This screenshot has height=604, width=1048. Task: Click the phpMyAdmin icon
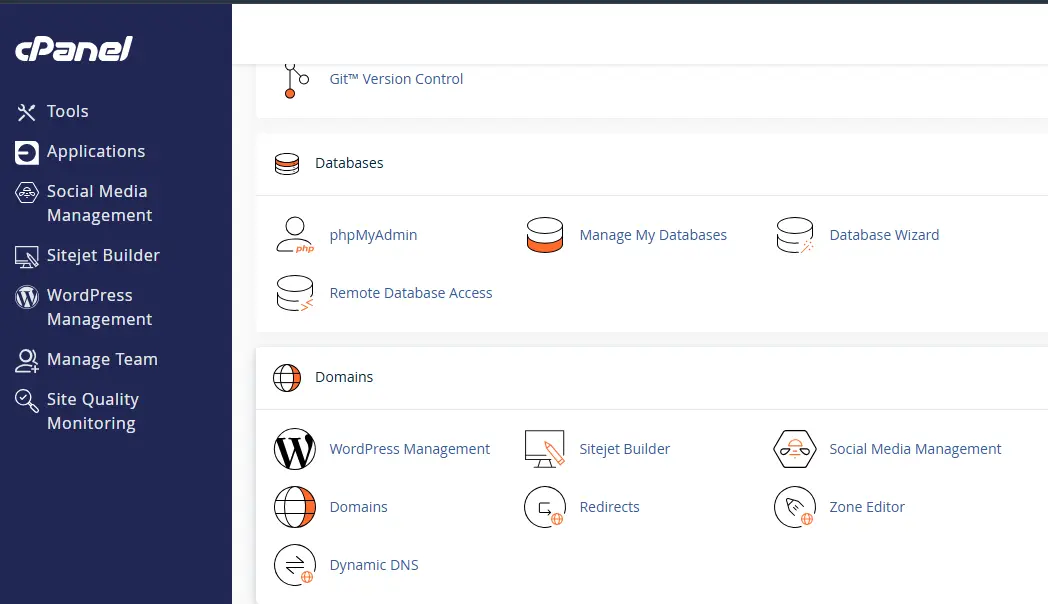(295, 235)
